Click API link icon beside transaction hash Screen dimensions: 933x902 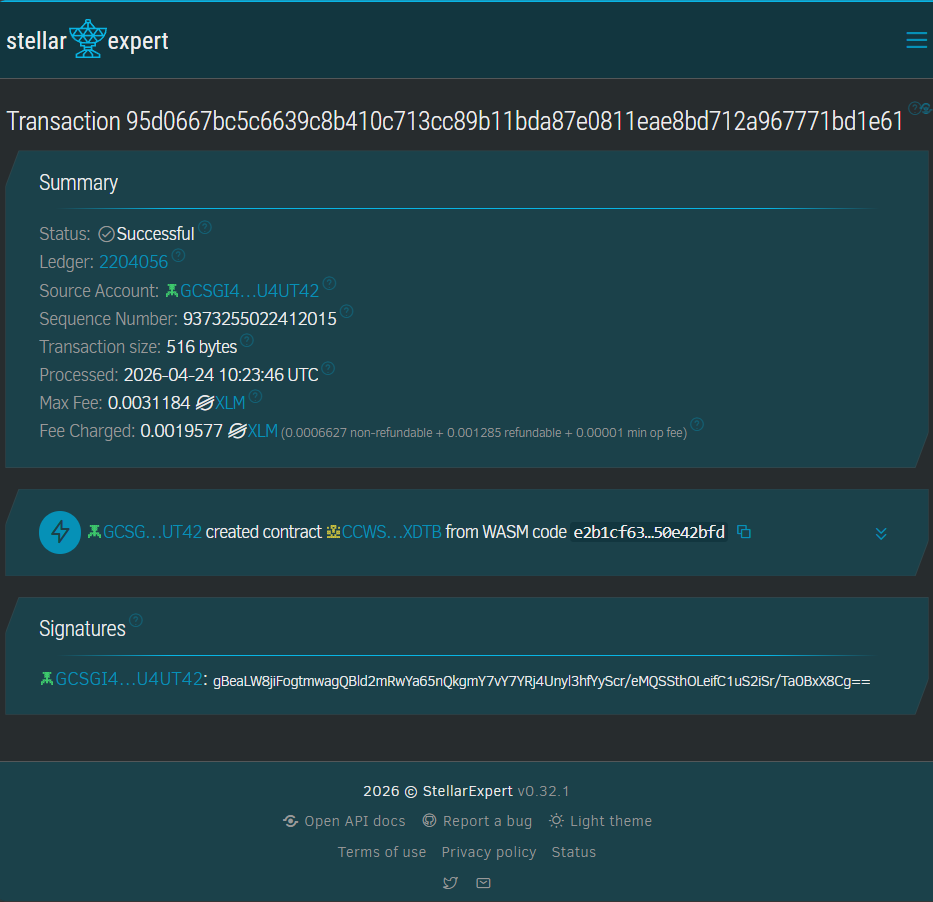926,108
